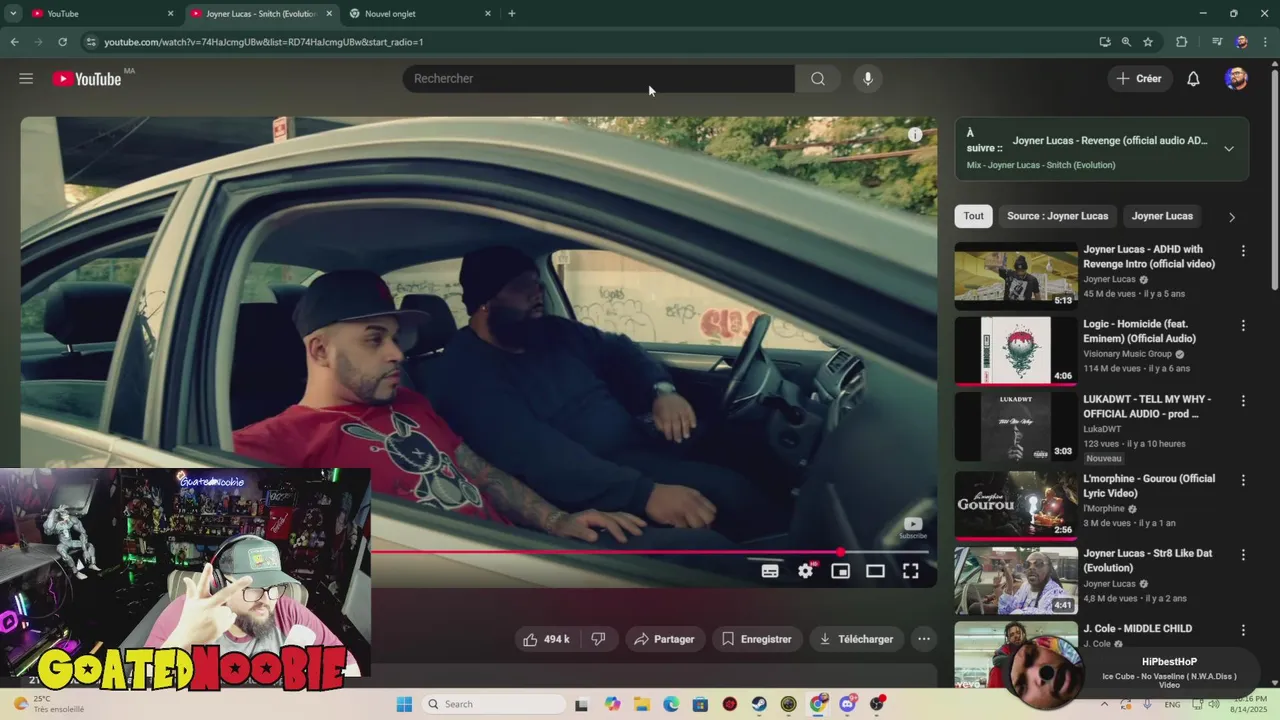Click the Chrome zoom magnifier icon
This screenshot has width=1280, height=720.
[x=1126, y=42]
